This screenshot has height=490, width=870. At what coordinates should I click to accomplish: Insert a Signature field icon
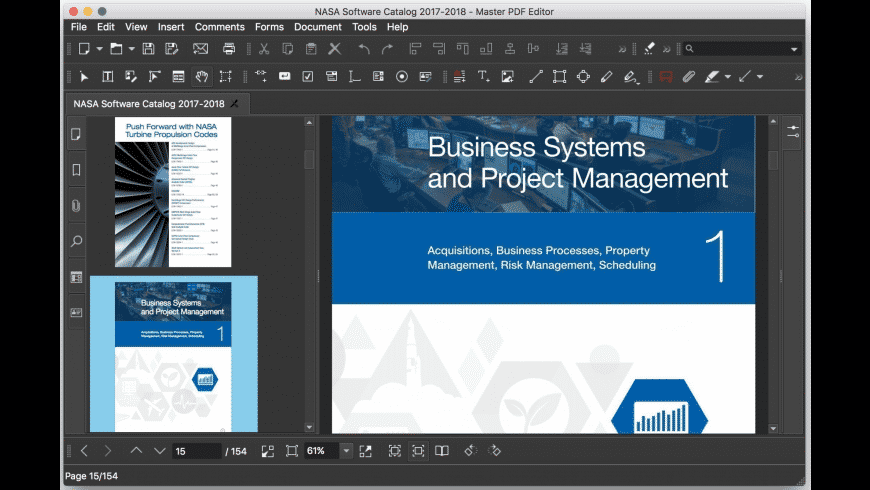[425, 77]
